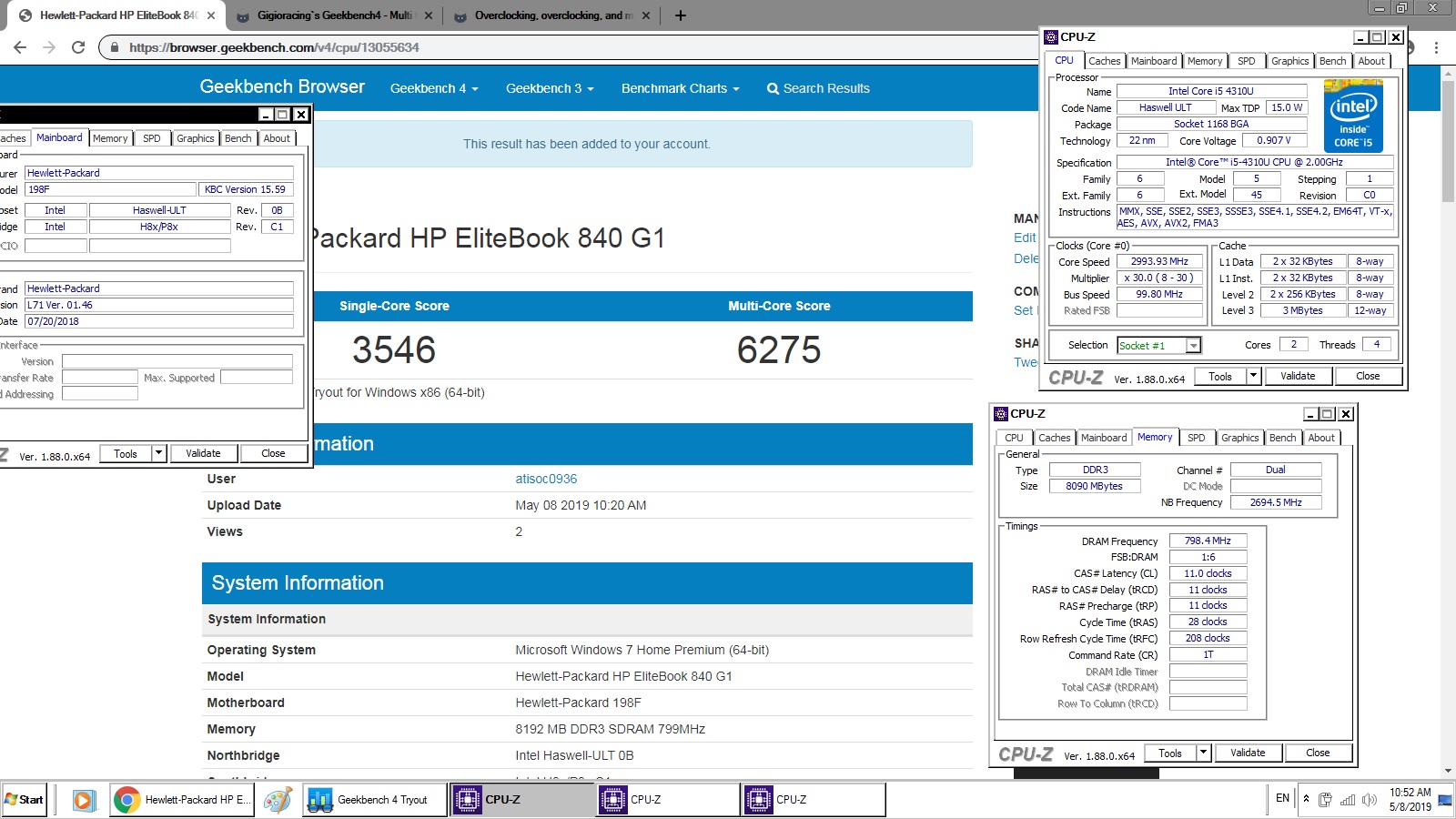Go forward in Chrome browser
The image size is (1456, 819).
click(x=49, y=47)
